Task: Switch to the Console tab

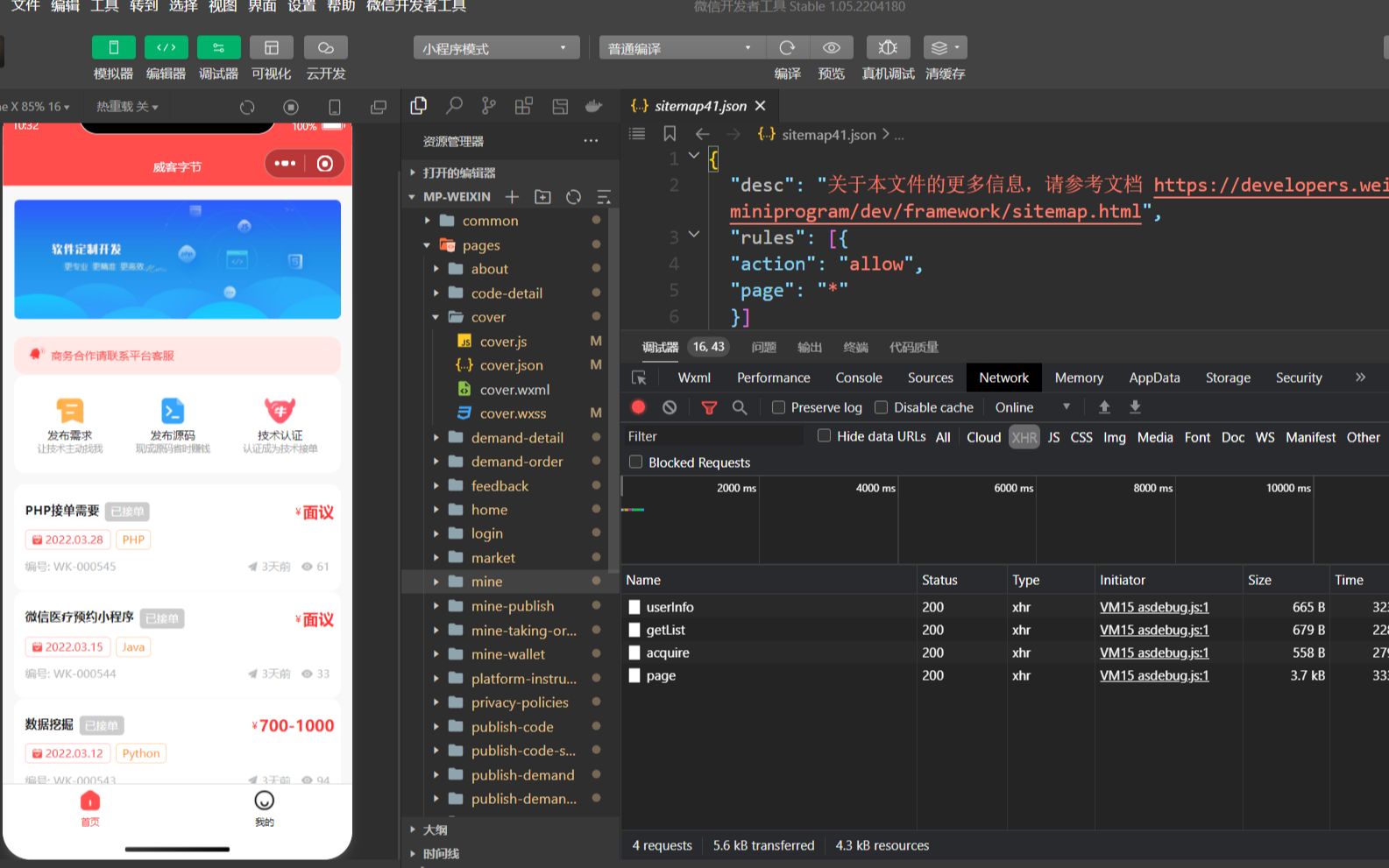Action: coord(858,378)
